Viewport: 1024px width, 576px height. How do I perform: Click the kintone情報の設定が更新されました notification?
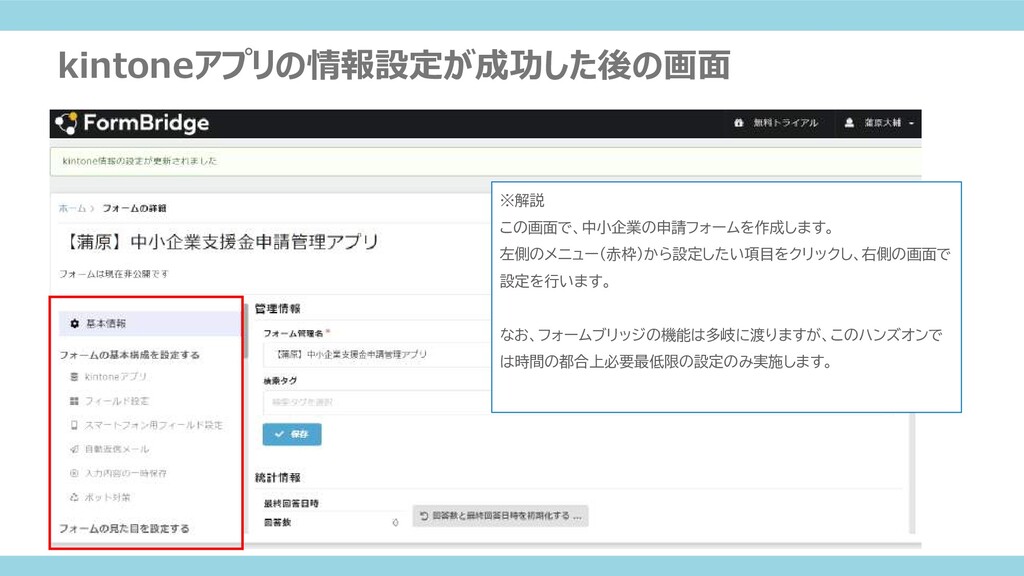[x=486, y=161]
